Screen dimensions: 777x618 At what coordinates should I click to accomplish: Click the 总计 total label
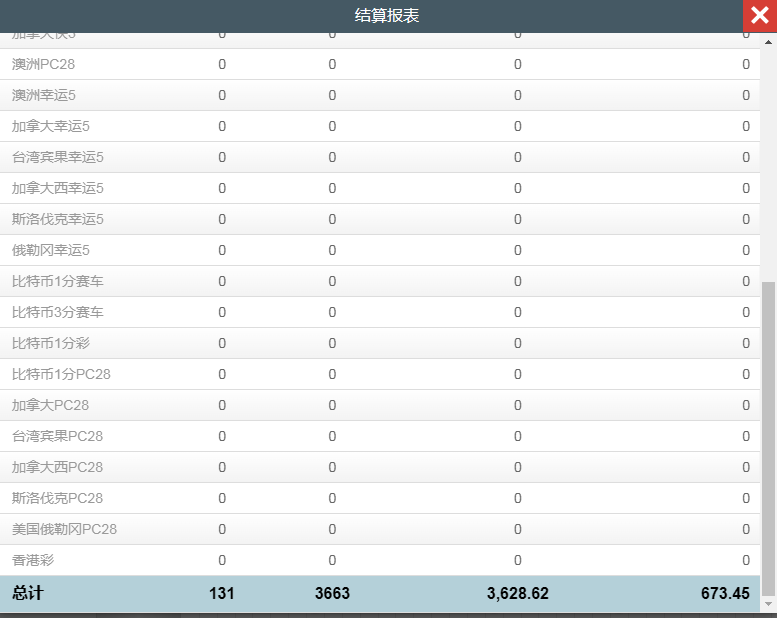point(28,593)
